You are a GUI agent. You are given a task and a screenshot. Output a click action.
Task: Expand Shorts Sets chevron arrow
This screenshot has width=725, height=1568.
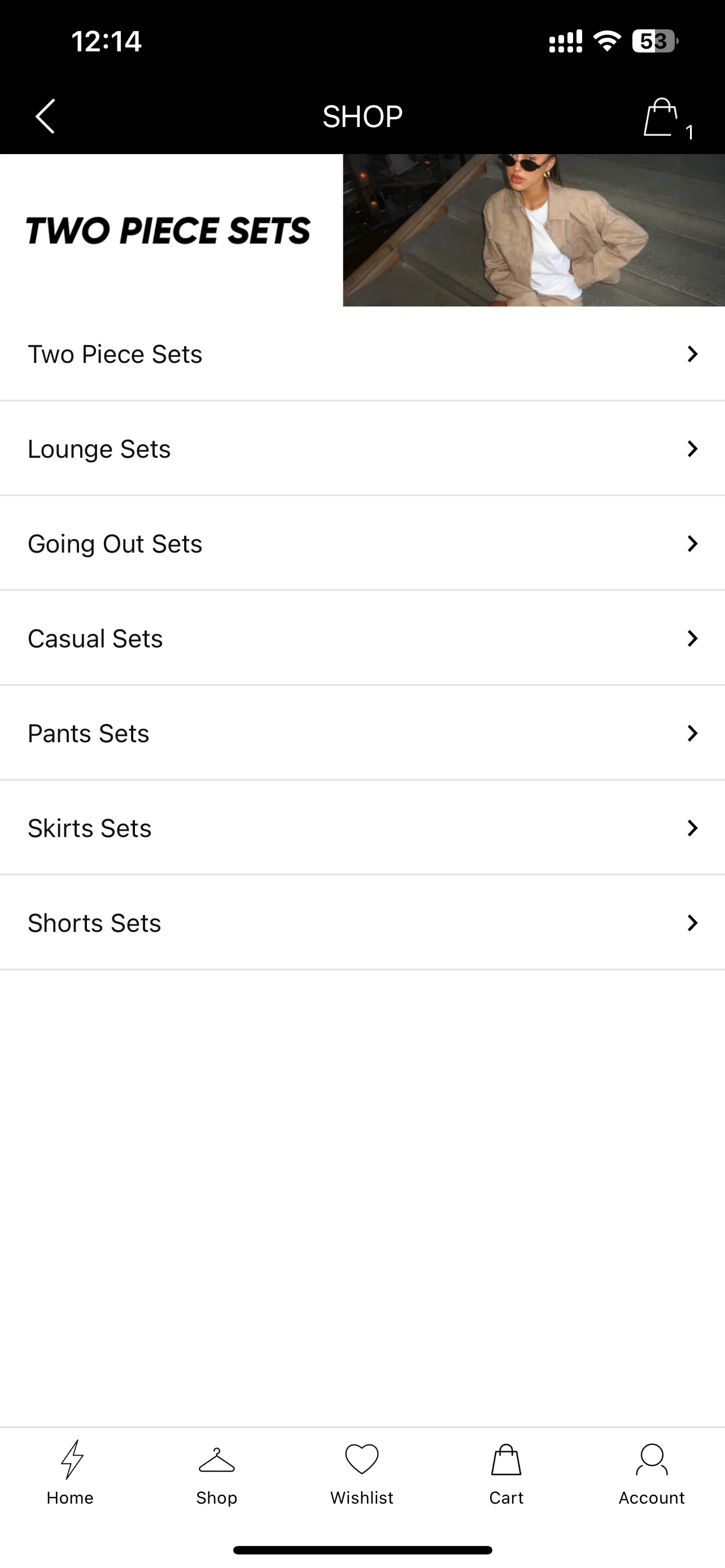tap(692, 923)
